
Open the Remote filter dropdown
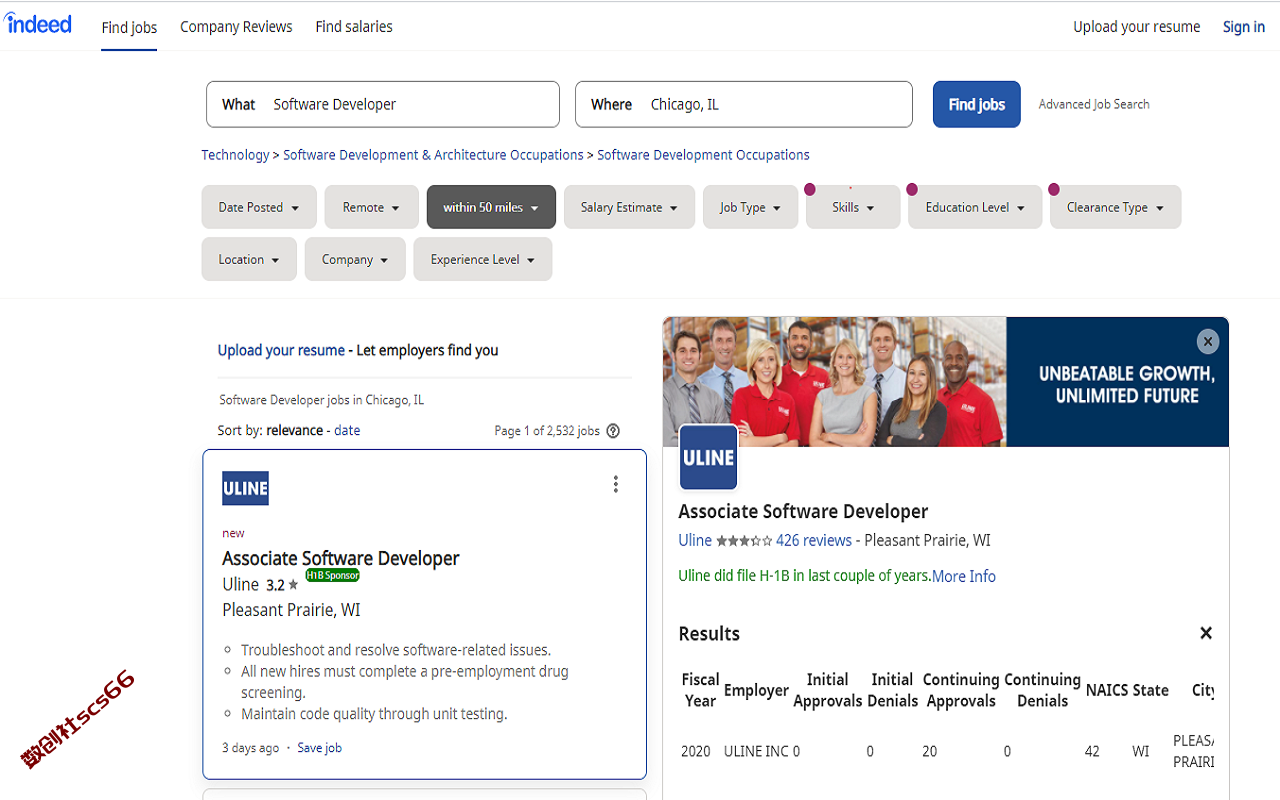tap(371, 207)
